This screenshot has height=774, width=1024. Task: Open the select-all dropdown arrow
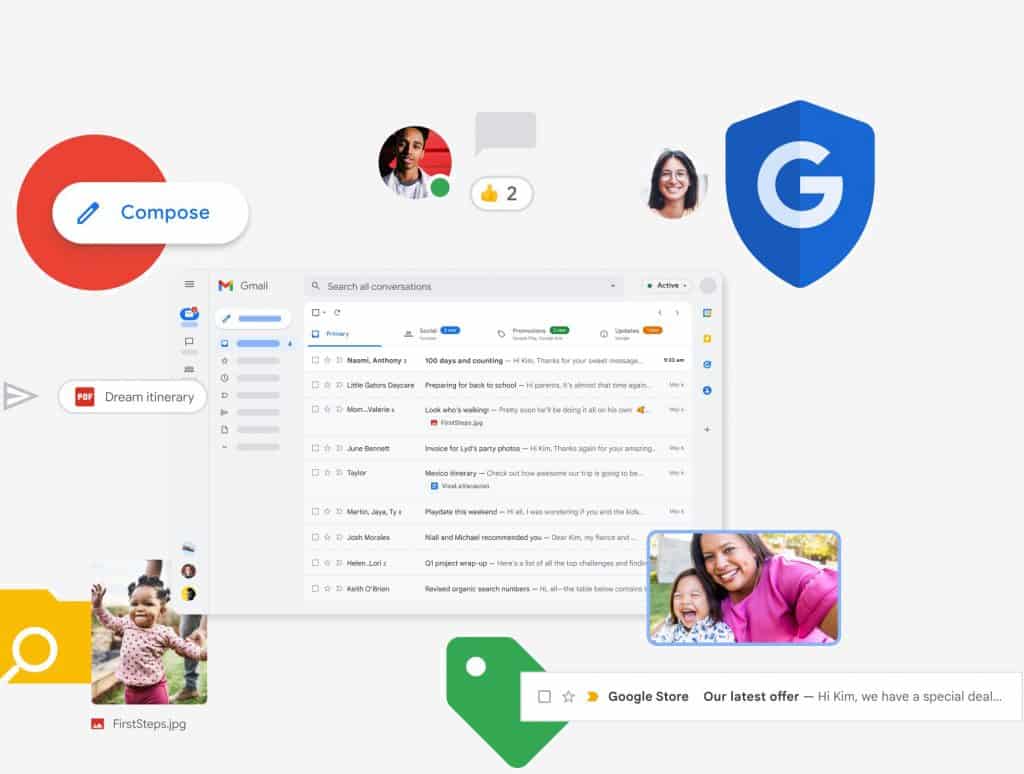click(x=324, y=313)
